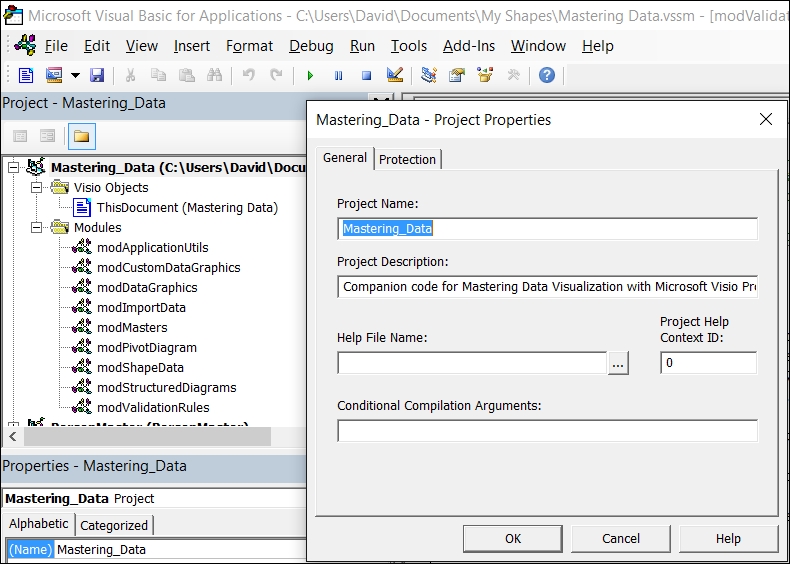Click the View Object icon in Project pane
The image size is (790, 564).
(x=47, y=136)
